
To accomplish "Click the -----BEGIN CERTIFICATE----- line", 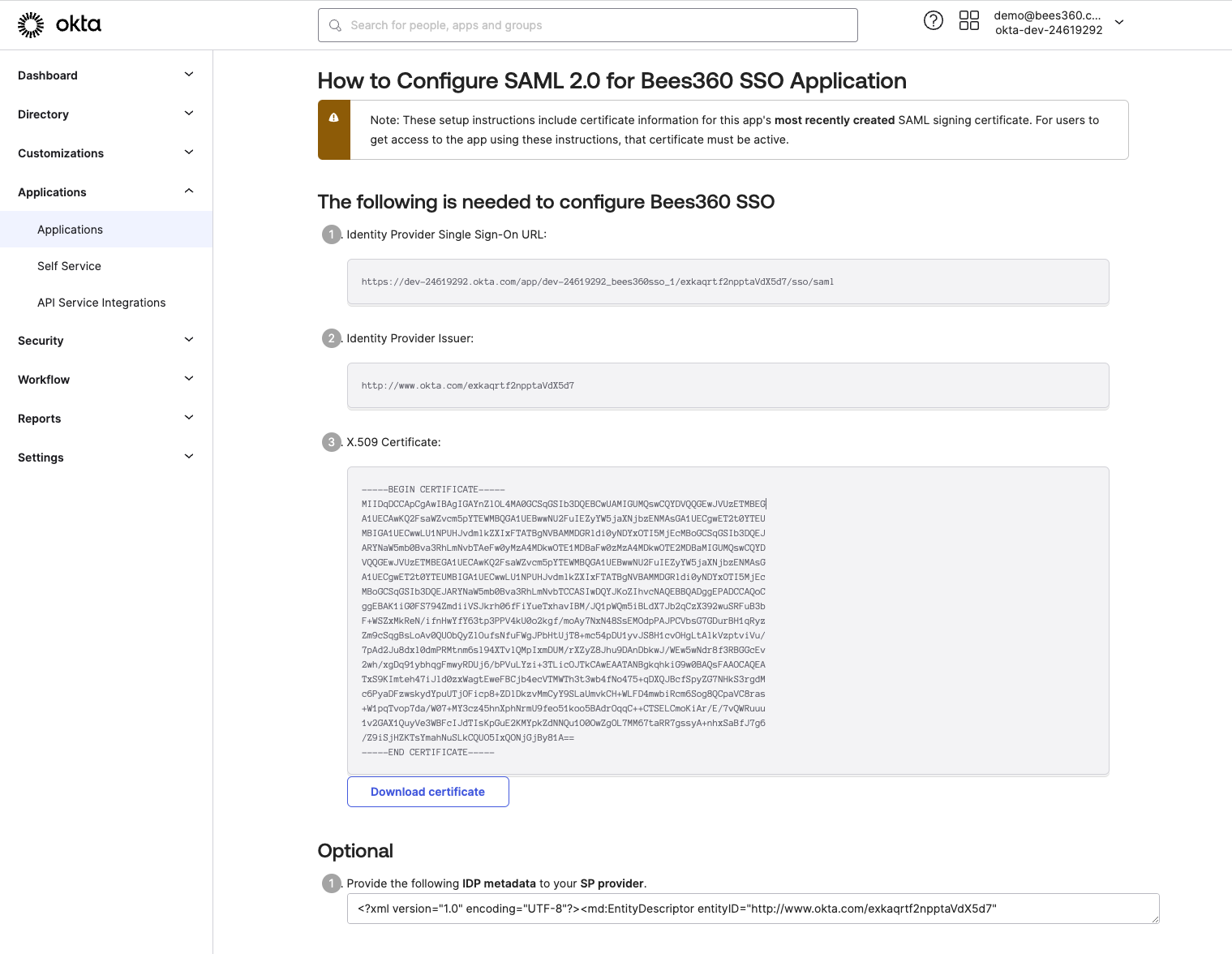I will (x=433, y=490).
